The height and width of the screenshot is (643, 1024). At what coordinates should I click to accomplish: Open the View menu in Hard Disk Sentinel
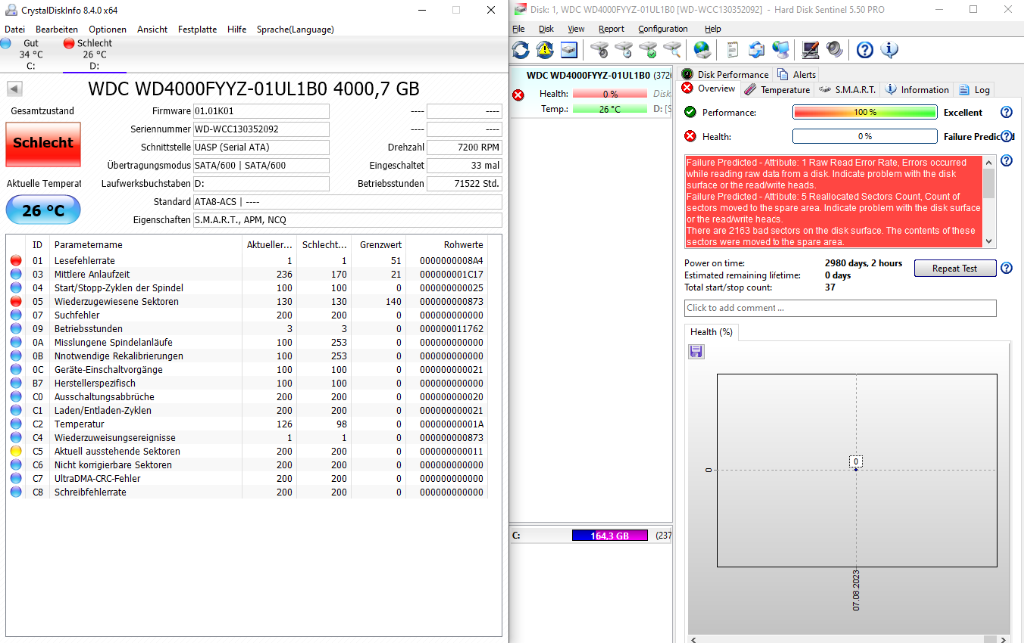(575, 29)
